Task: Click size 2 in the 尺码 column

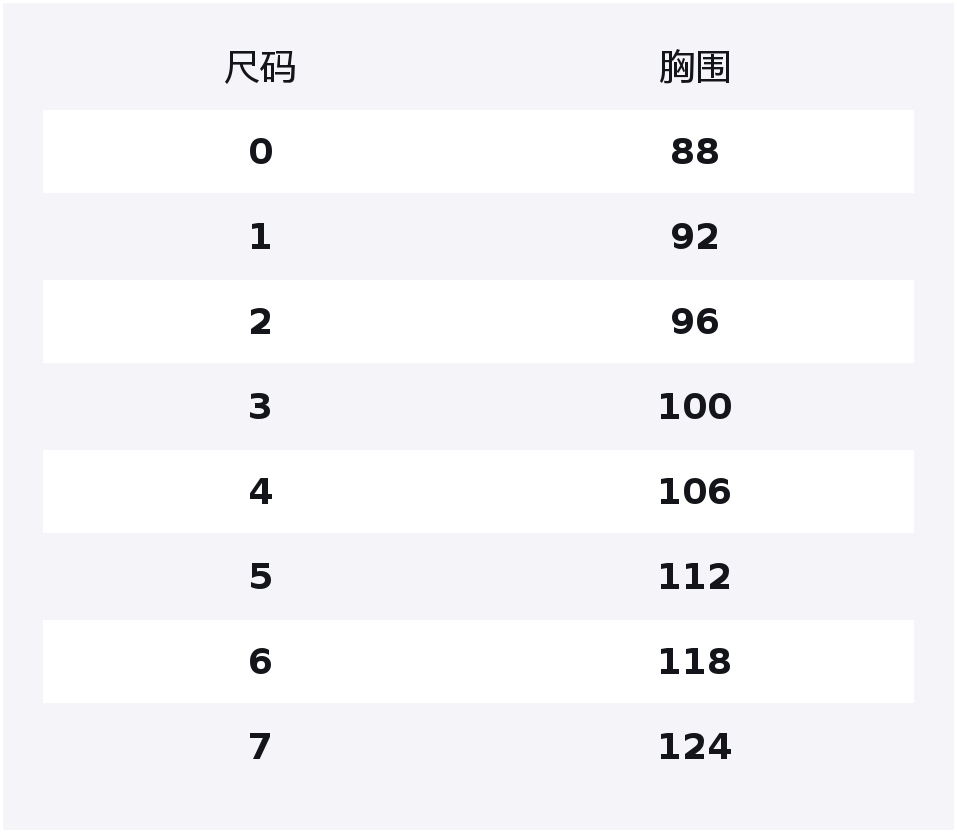Action: point(260,322)
